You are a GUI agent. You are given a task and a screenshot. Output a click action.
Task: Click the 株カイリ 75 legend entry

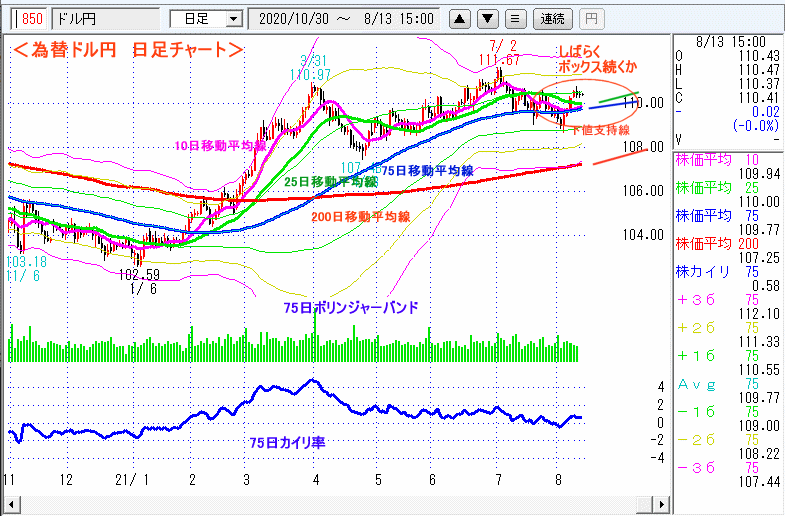726,271
